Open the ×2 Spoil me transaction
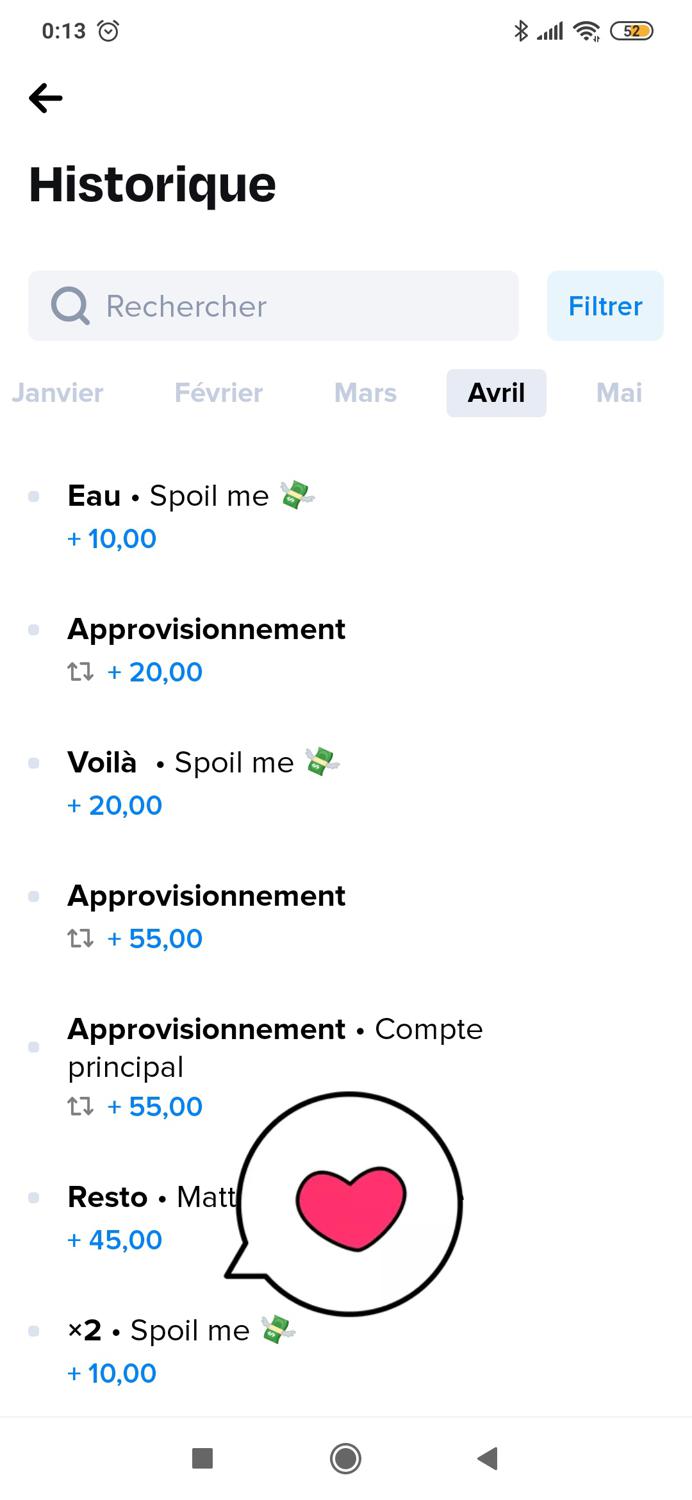The image size is (692, 1500). click(346, 1351)
